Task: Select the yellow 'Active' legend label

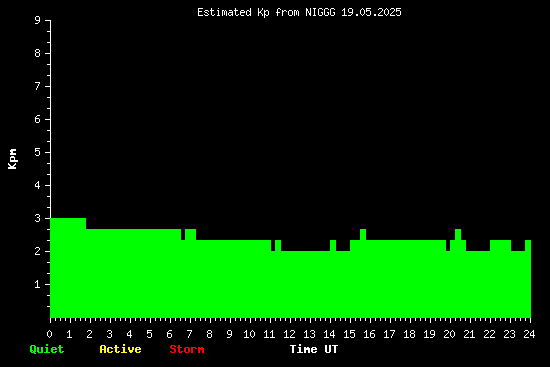Action: click(x=120, y=349)
